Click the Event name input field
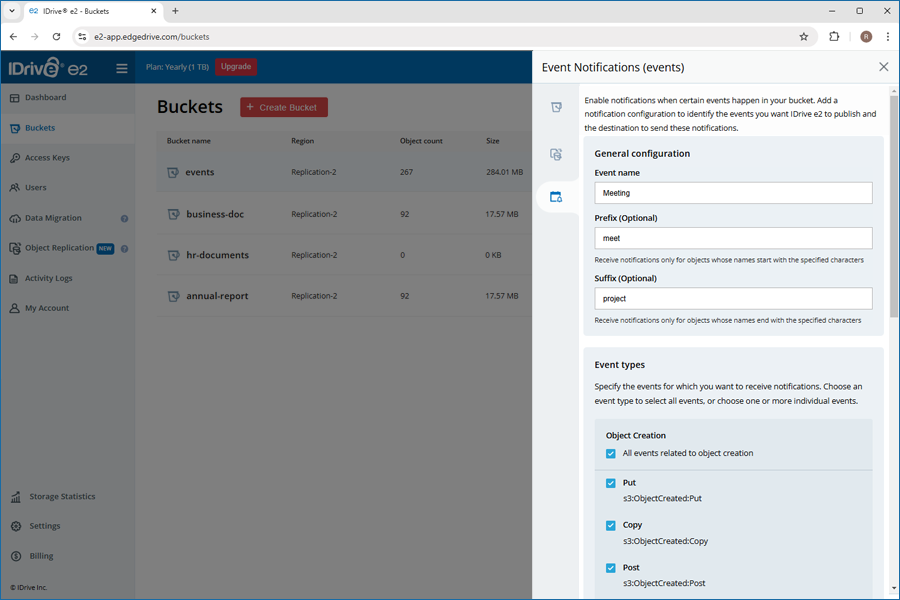Viewport: 900px width, 600px height. pos(733,193)
